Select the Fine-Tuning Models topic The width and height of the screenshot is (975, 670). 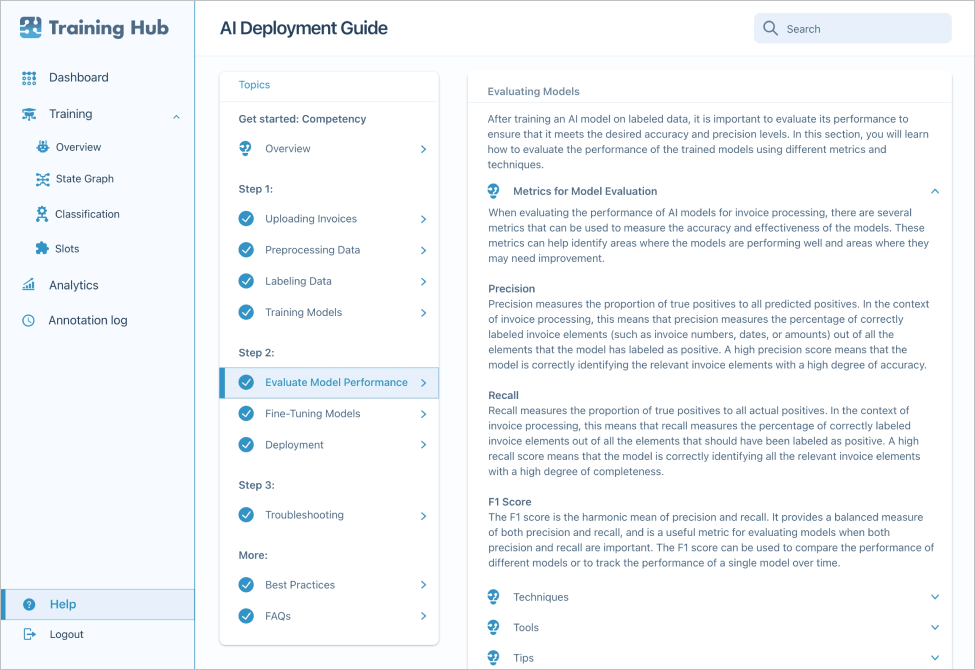coord(312,414)
